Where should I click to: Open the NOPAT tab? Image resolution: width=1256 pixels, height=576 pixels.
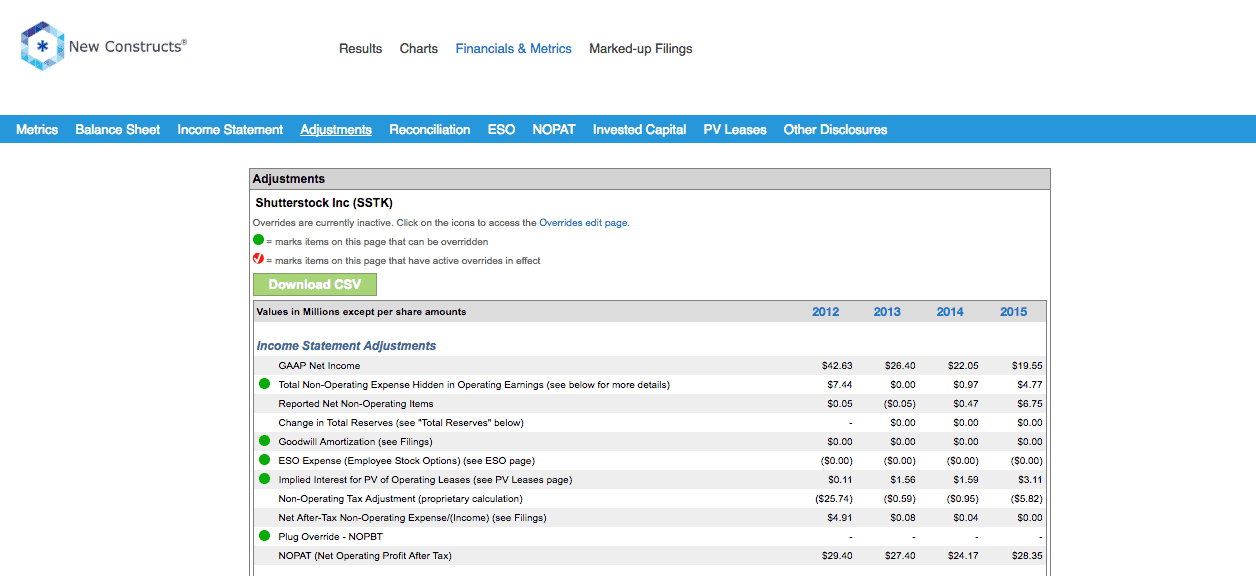[x=554, y=129]
